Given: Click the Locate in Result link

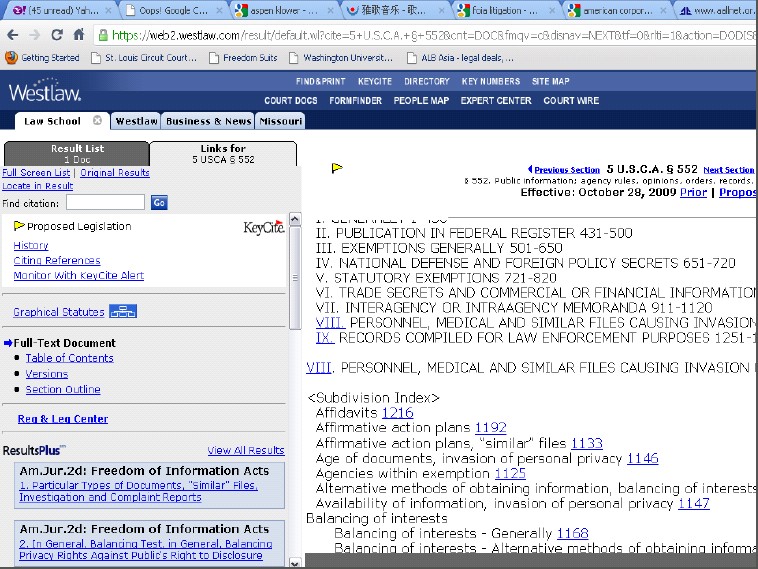Looking at the screenshot, I should (x=38, y=186).
